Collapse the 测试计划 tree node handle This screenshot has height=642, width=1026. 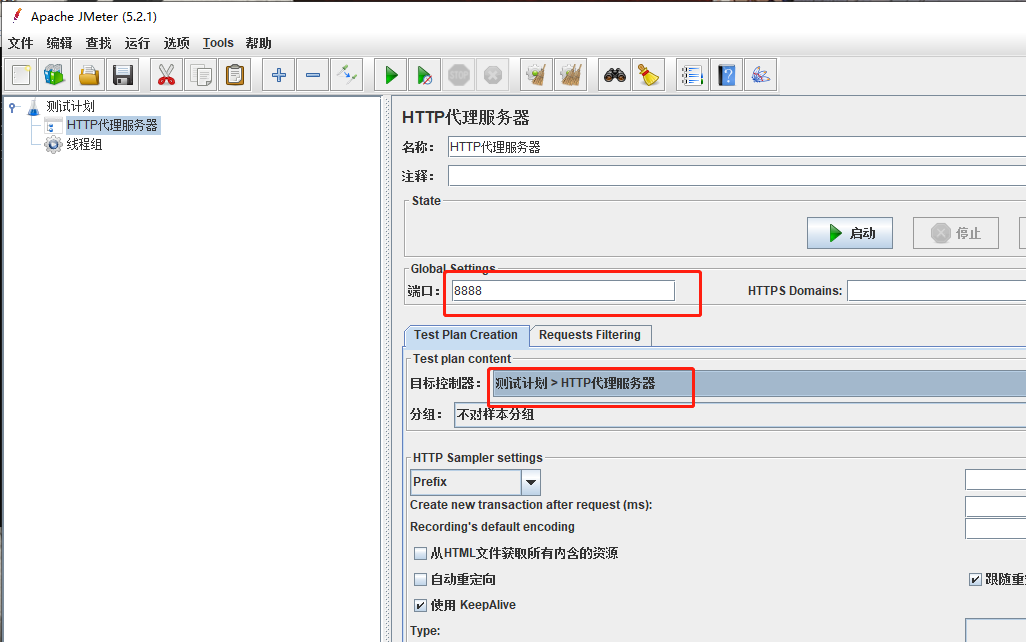(x=12, y=107)
